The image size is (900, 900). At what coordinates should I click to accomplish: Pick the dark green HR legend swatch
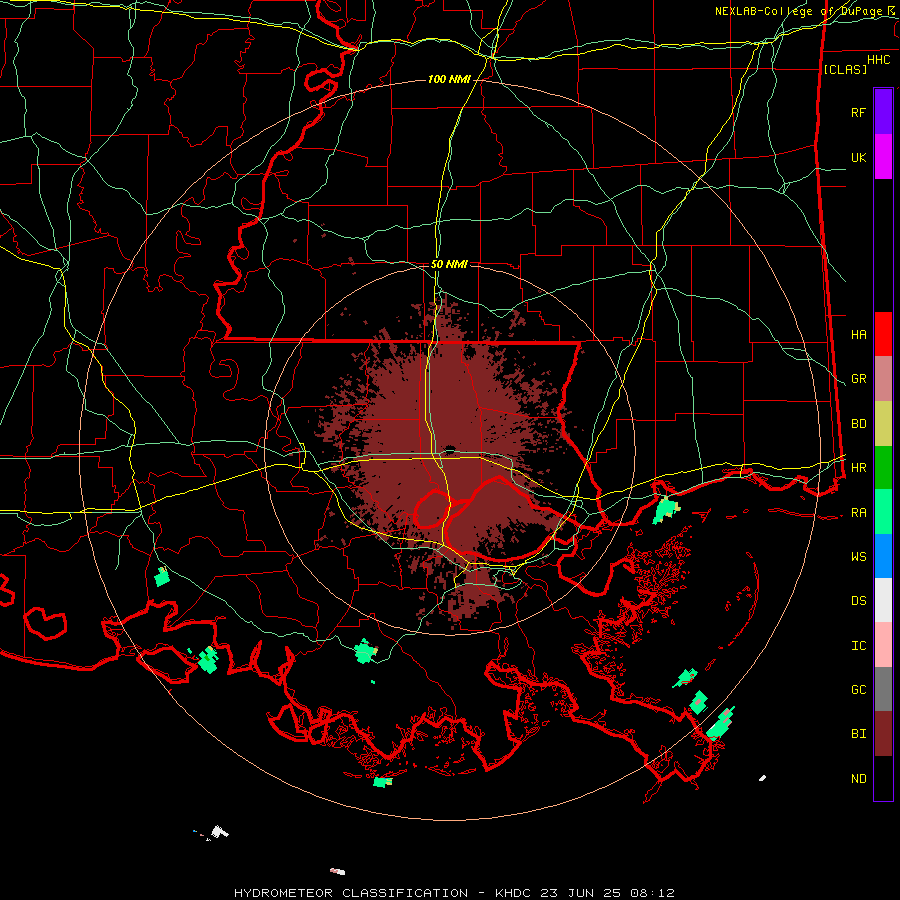(883, 468)
